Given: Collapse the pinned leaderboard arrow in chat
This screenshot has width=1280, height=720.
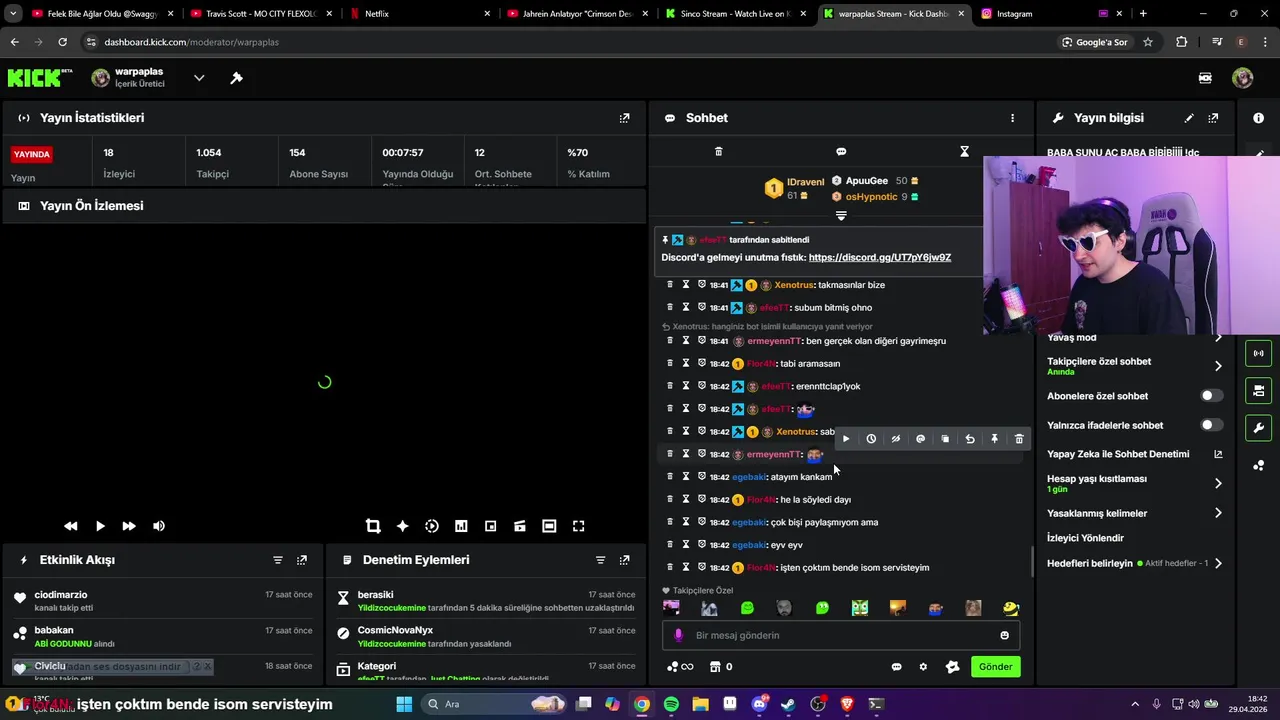Looking at the screenshot, I should point(841,215).
